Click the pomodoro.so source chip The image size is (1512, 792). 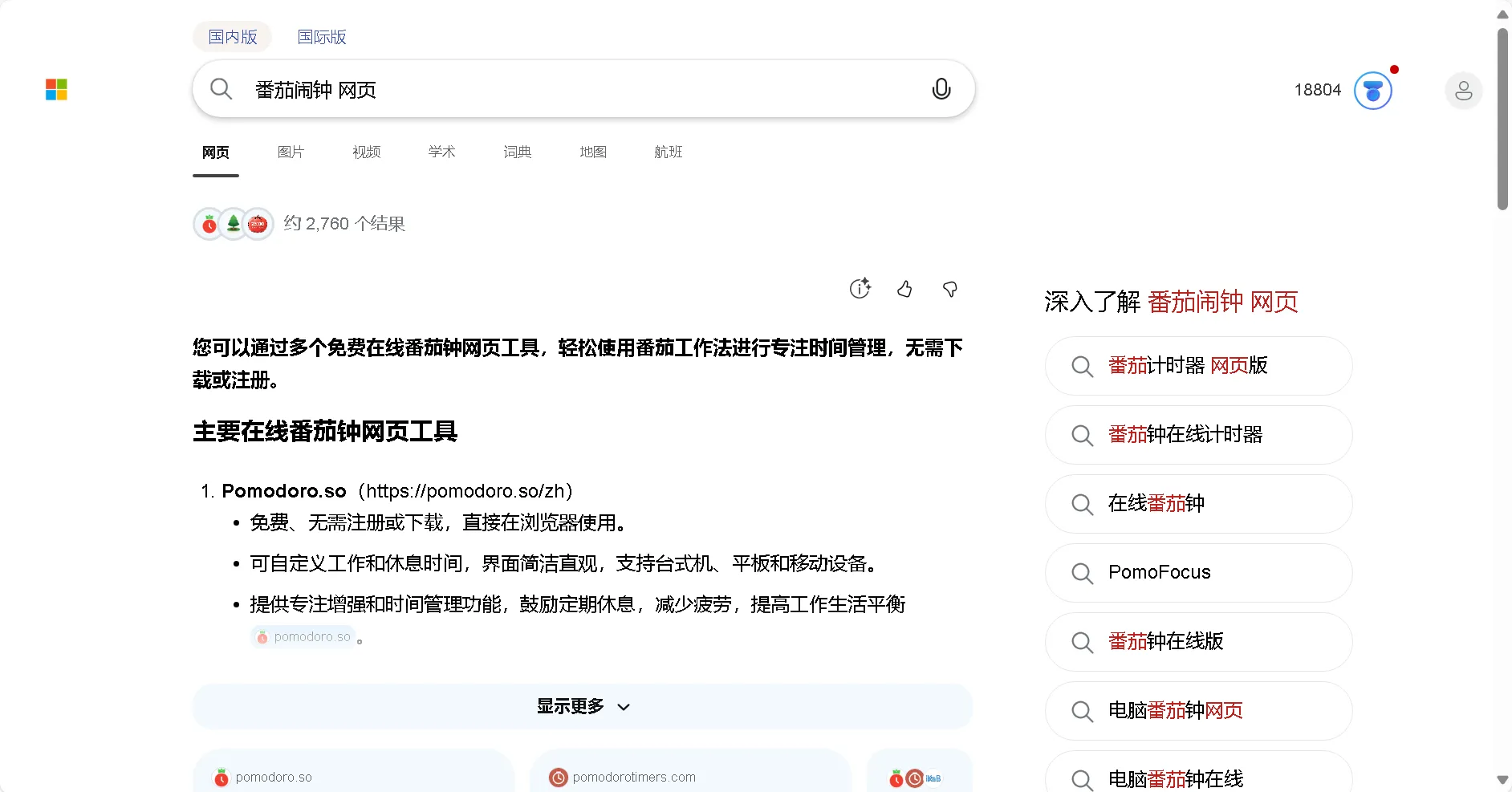[x=304, y=636]
